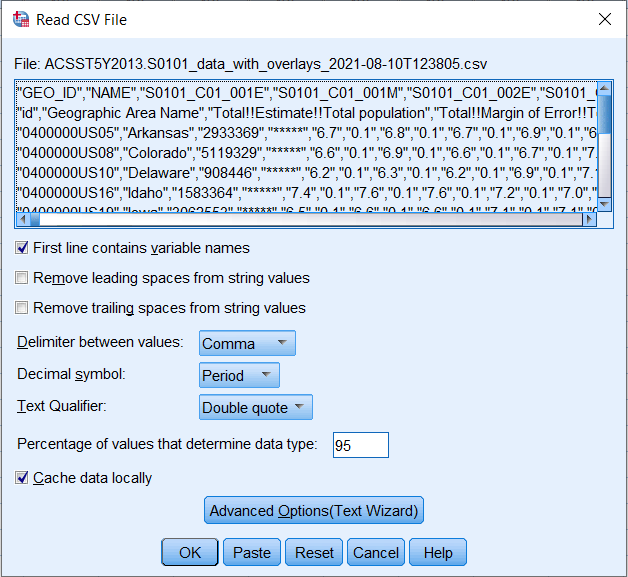The image size is (628, 577).
Task: Enable Remove leading spaces from string values
Action: click(22, 278)
